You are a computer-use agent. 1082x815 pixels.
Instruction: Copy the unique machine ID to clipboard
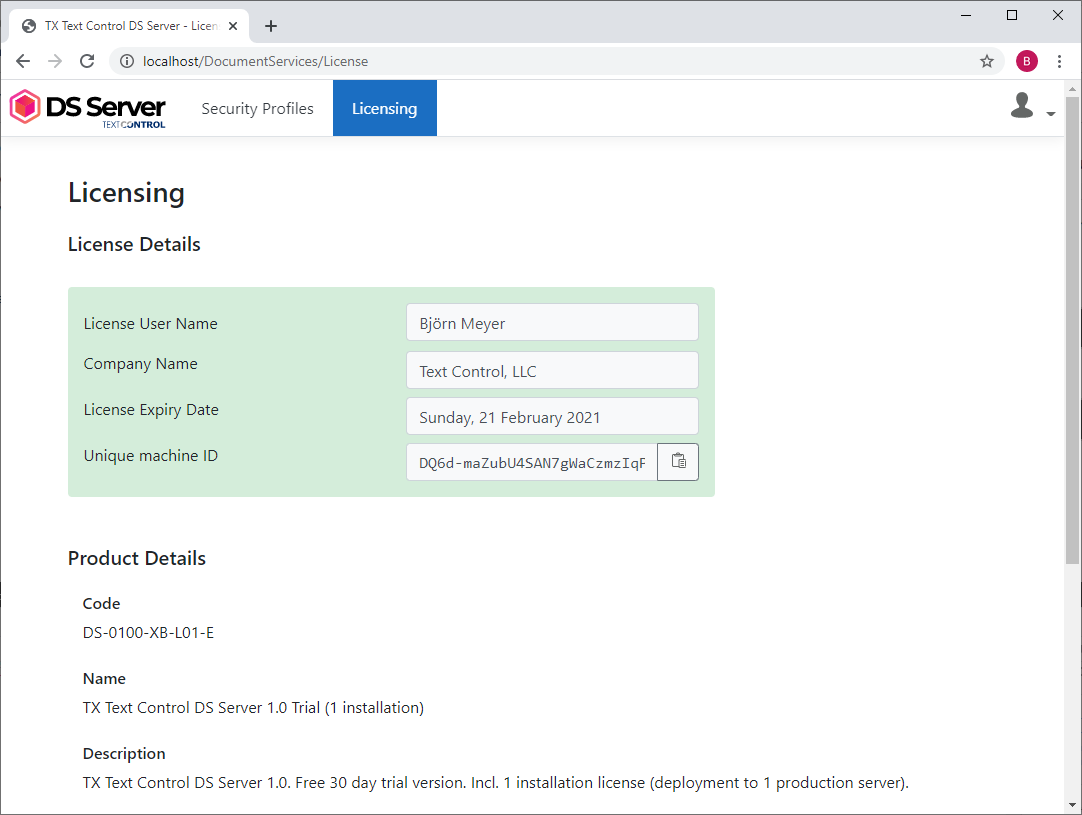click(x=678, y=462)
